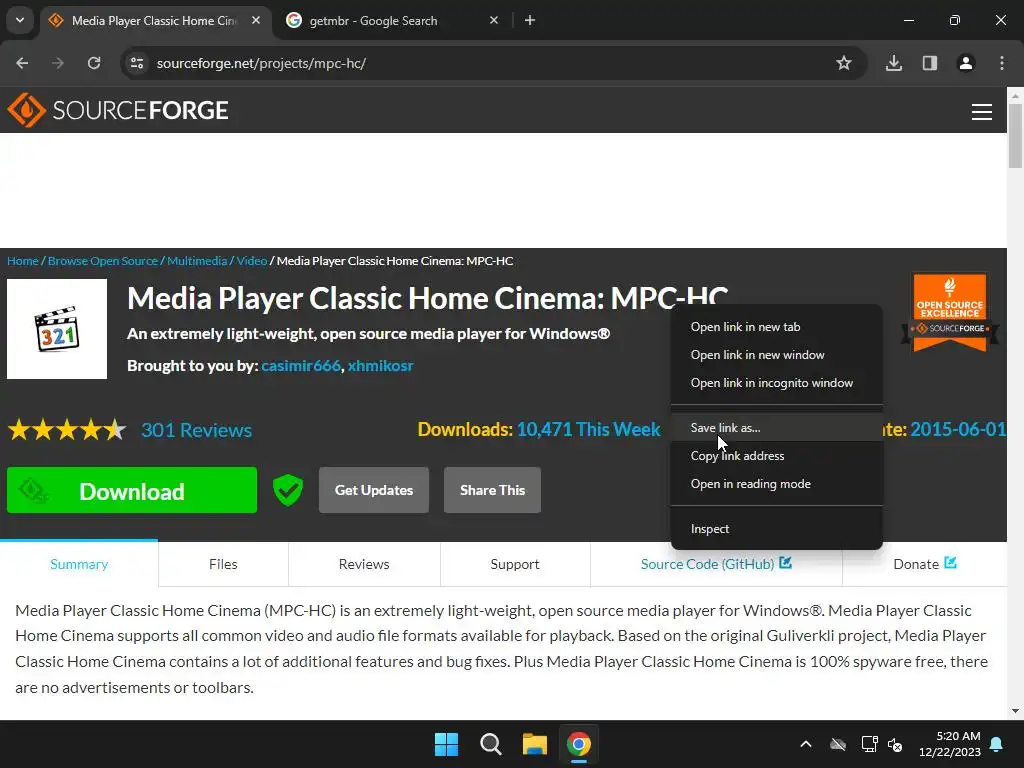1024x768 pixels.
Task: Click the green shield checkmark icon
Action: click(x=287, y=490)
